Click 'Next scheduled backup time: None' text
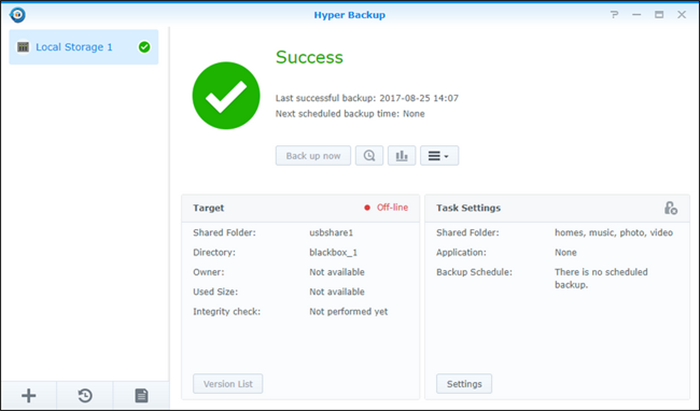700x411 pixels. (x=350, y=114)
